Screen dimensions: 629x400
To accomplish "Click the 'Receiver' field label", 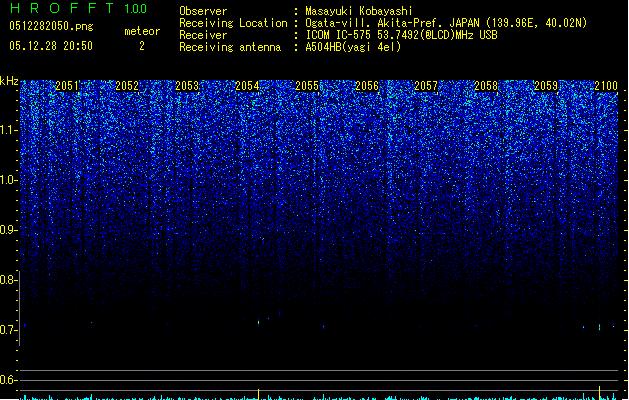I will [203, 35].
